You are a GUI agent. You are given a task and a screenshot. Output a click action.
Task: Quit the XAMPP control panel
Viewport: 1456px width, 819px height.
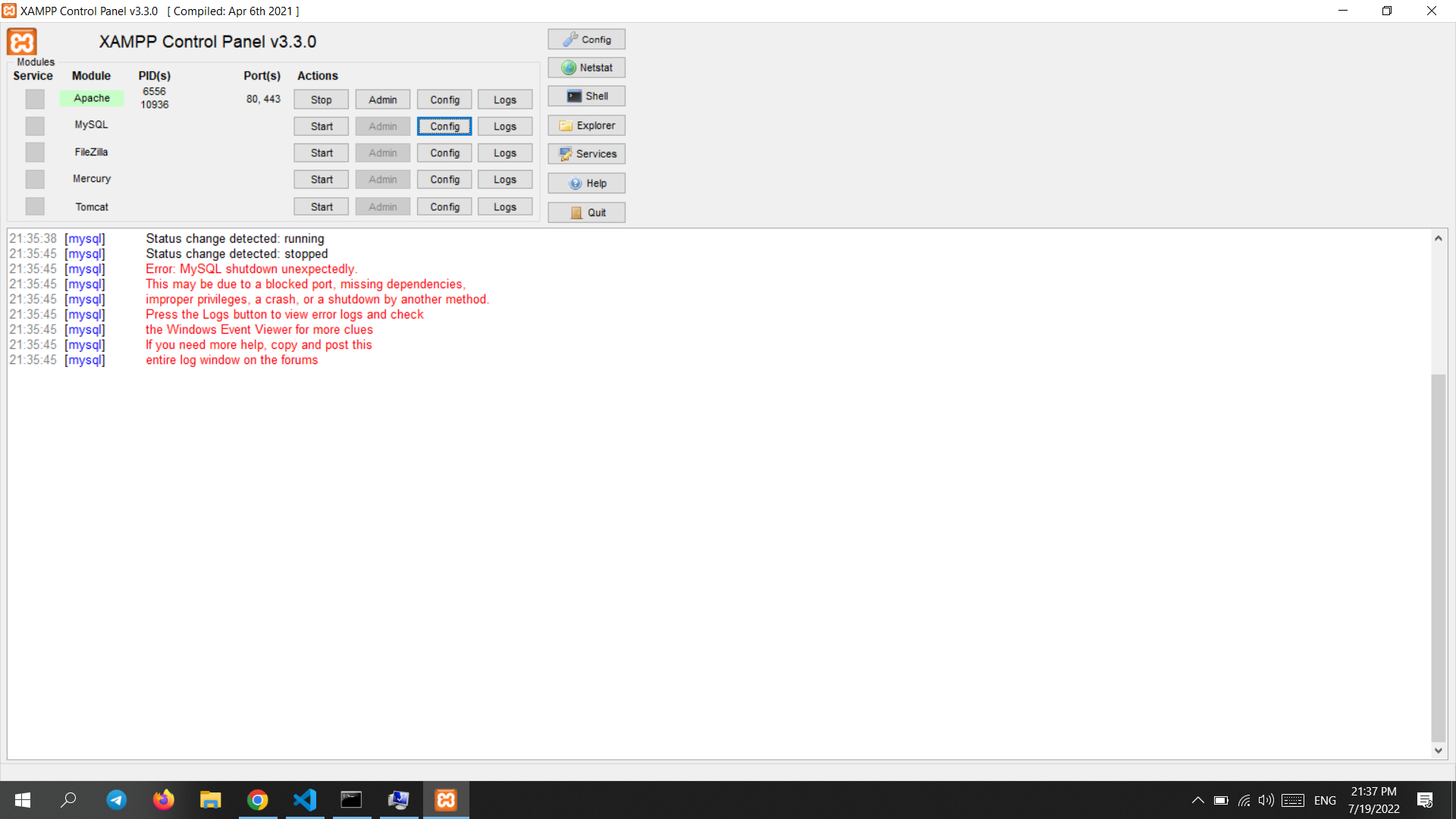586,213
